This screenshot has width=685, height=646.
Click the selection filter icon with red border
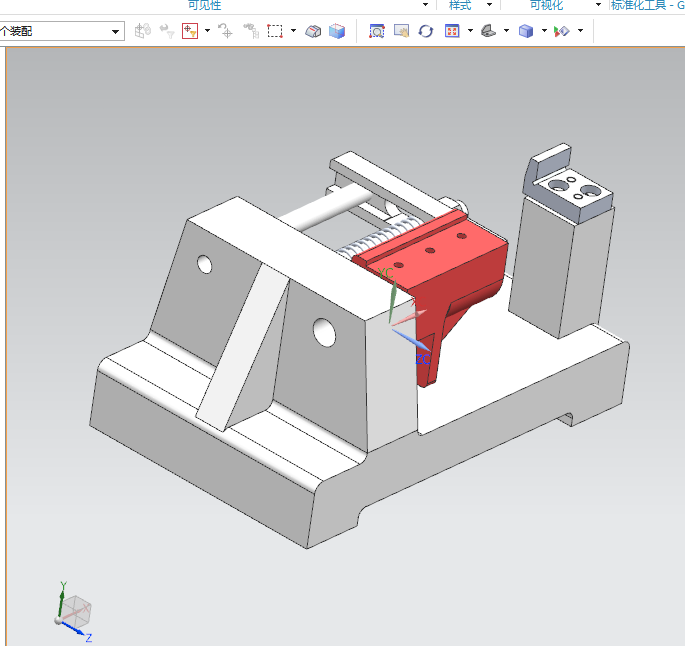coord(190,32)
